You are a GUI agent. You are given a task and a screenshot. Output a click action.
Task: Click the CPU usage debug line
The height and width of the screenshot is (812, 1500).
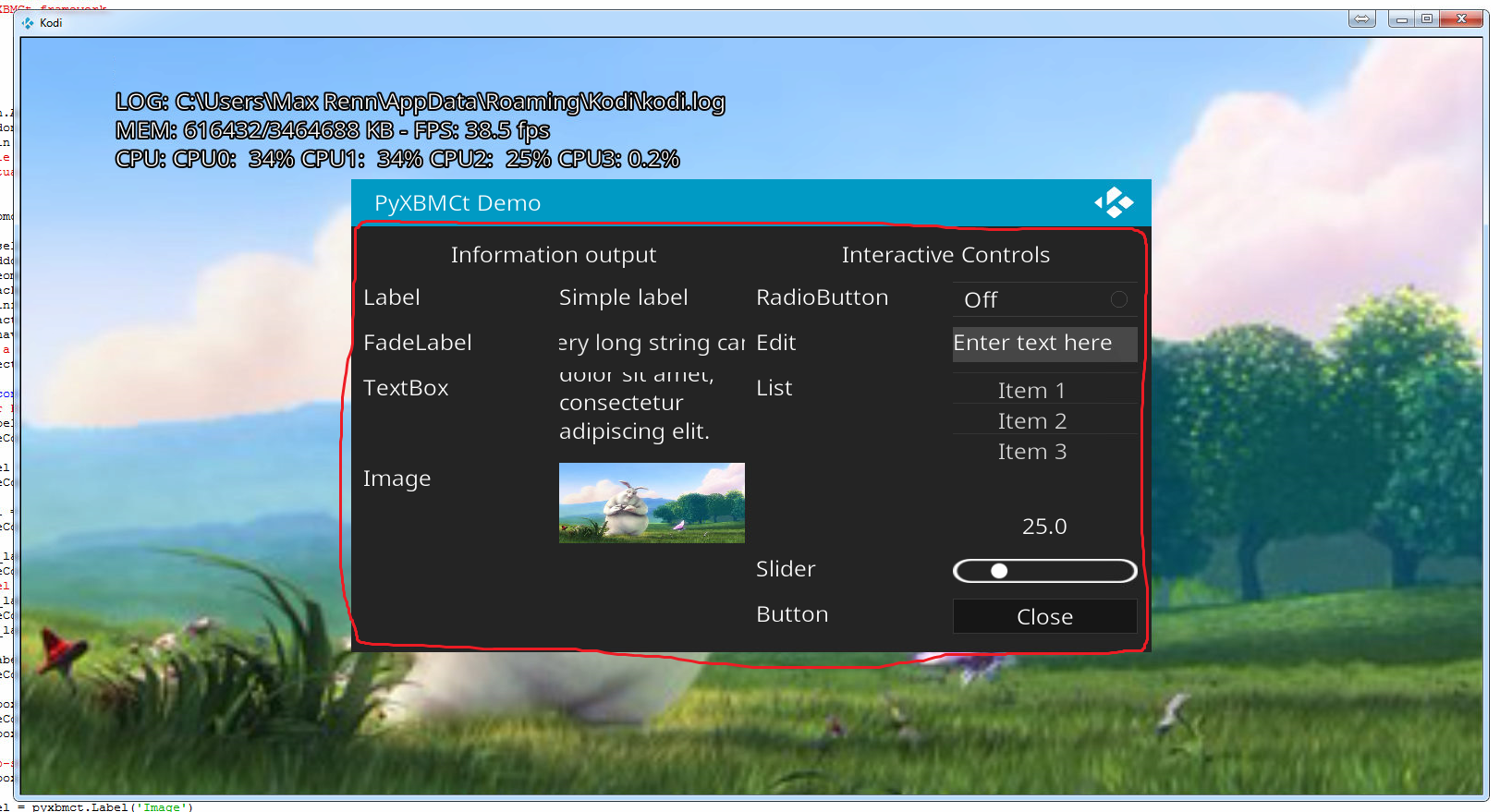click(x=397, y=159)
